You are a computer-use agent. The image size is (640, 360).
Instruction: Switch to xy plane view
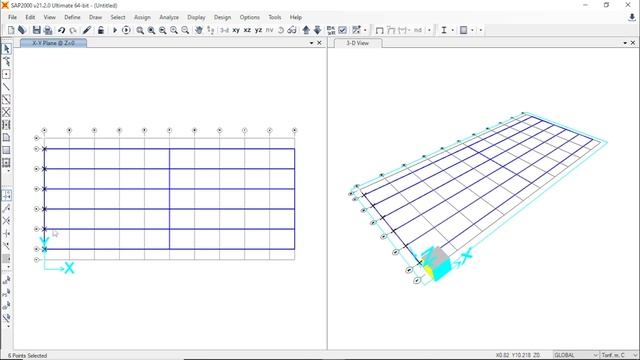coord(236,30)
